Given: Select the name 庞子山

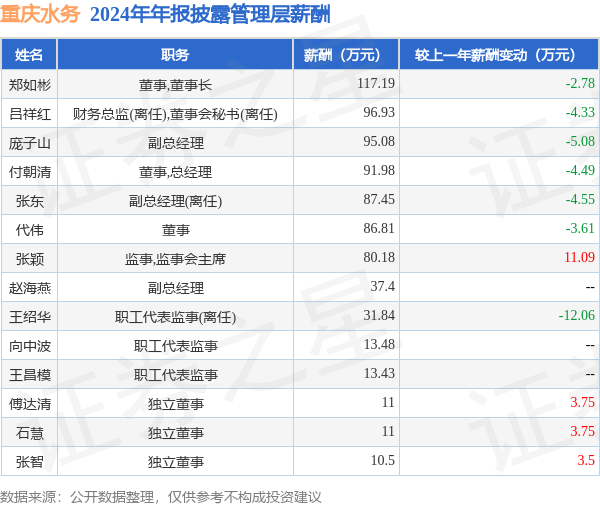Looking at the screenshot, I should tap(29, 143).
